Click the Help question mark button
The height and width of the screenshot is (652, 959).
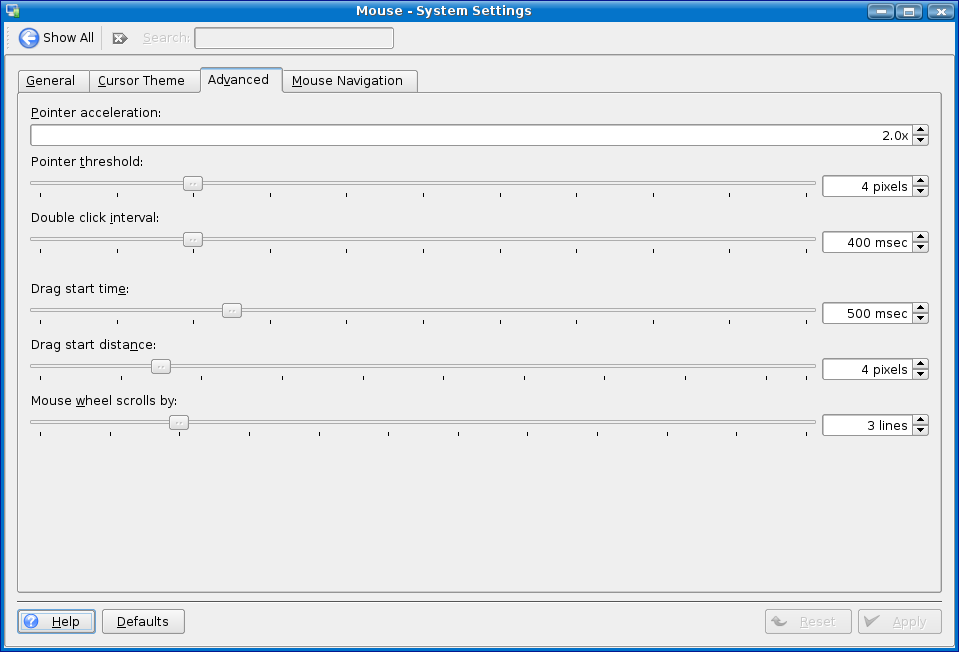point(56,621)
